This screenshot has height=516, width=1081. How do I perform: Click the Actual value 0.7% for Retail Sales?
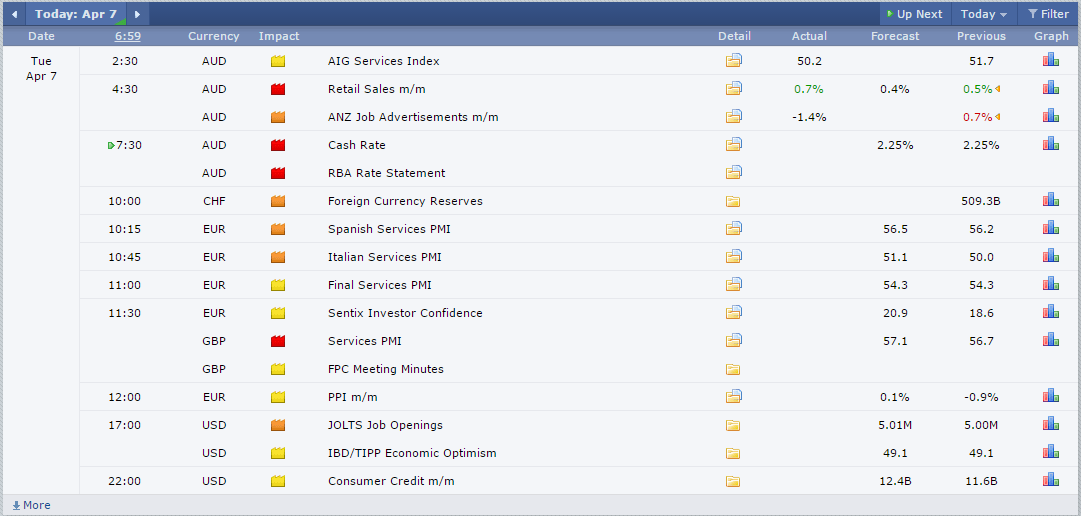809,89
